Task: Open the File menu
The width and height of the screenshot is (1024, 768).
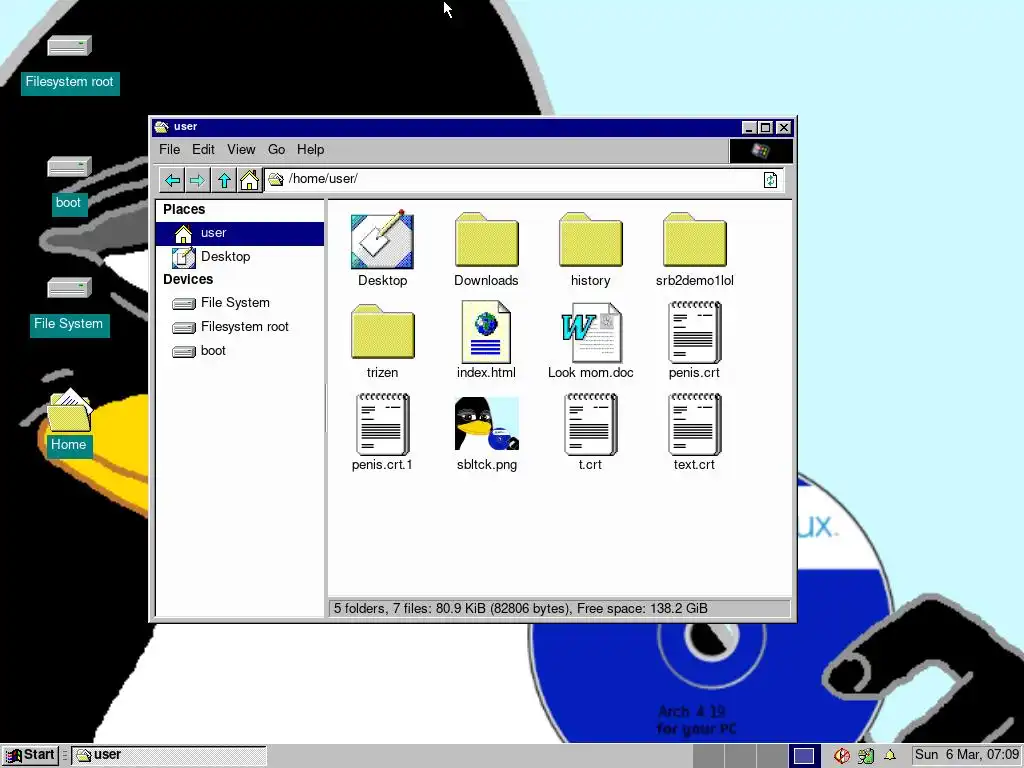Action: pos(170,150)
